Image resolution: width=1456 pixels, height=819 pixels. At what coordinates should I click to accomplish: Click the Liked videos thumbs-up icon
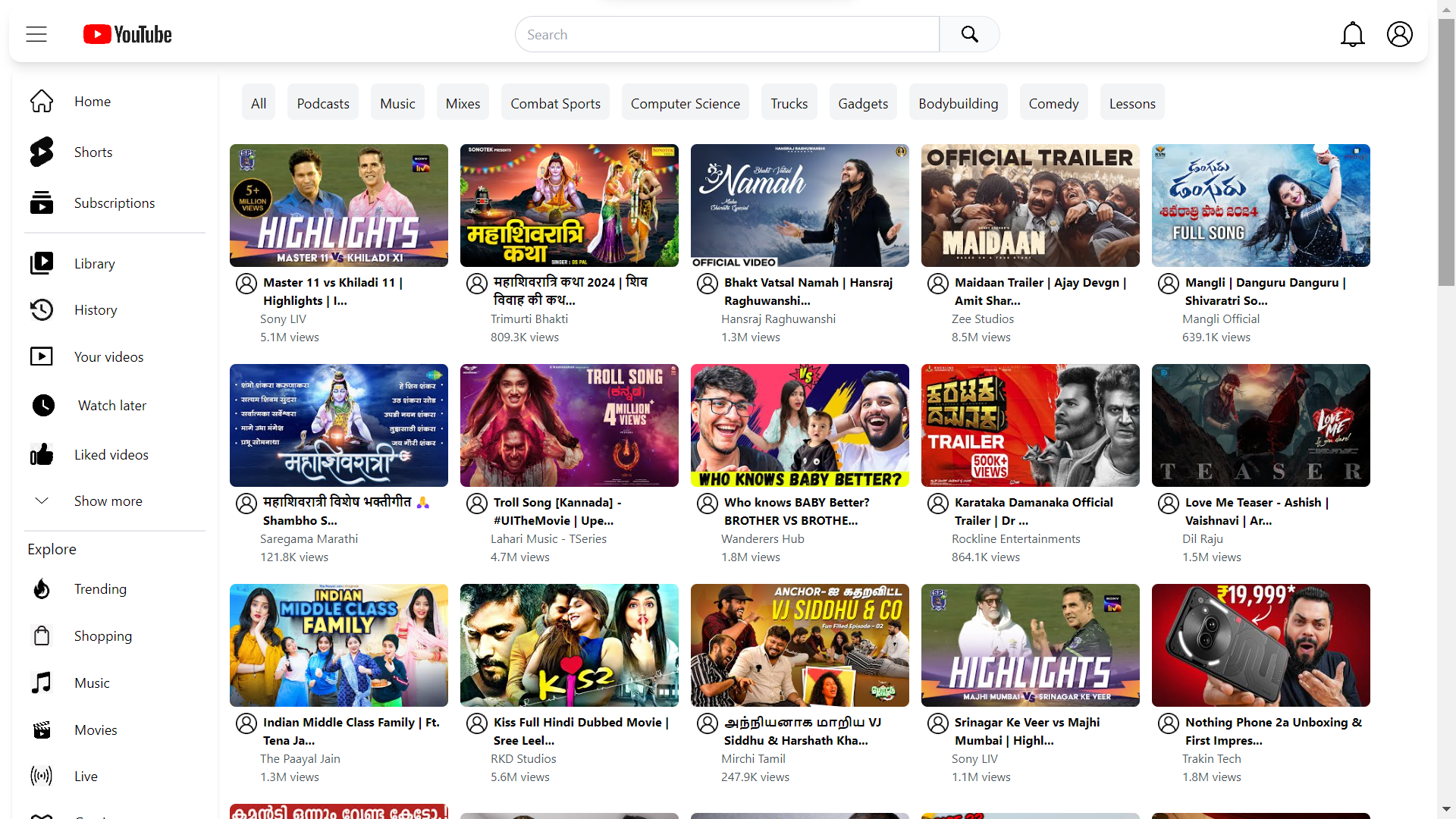point(42,455)
